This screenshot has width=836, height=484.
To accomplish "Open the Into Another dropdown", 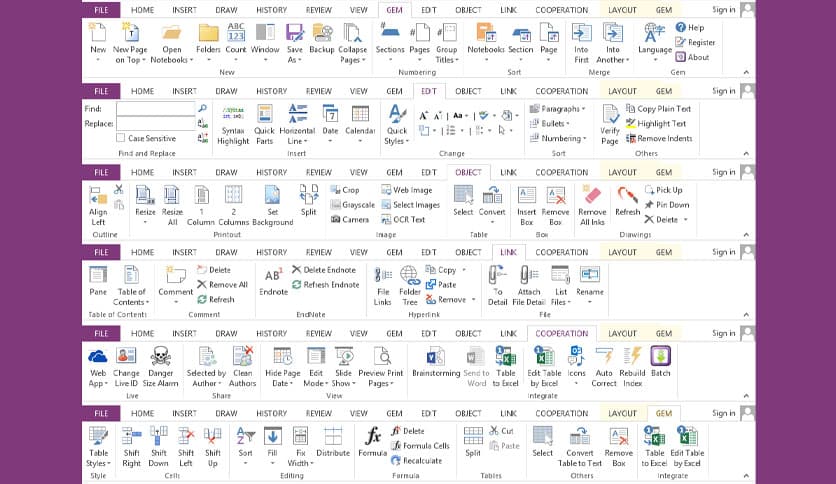I will [628, 60].
